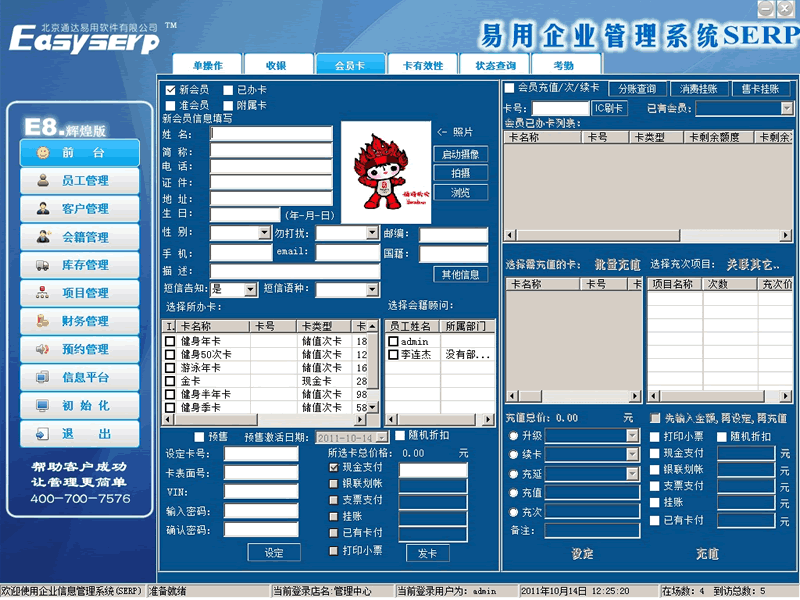Click the 浏览 photo button
Viewport: 800px width, 600px height.
(x=461, y=192)
